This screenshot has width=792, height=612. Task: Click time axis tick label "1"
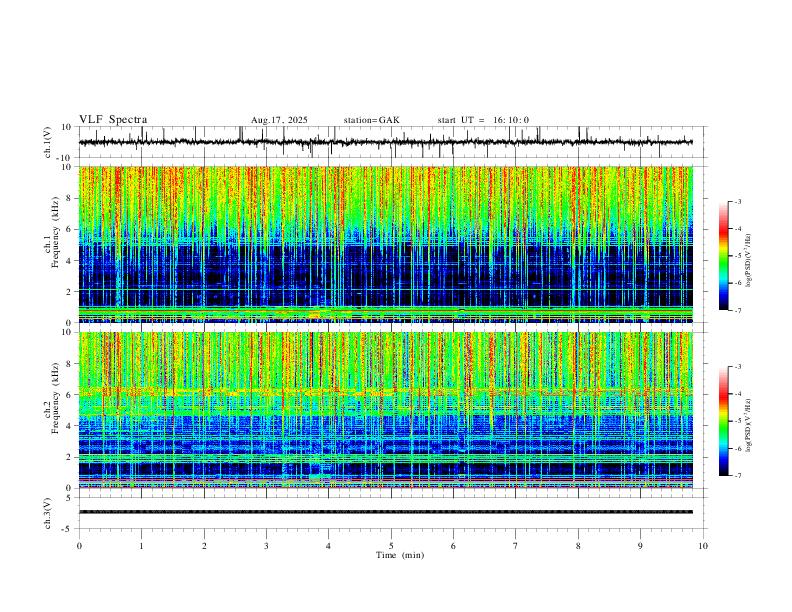tap(141, 546)
